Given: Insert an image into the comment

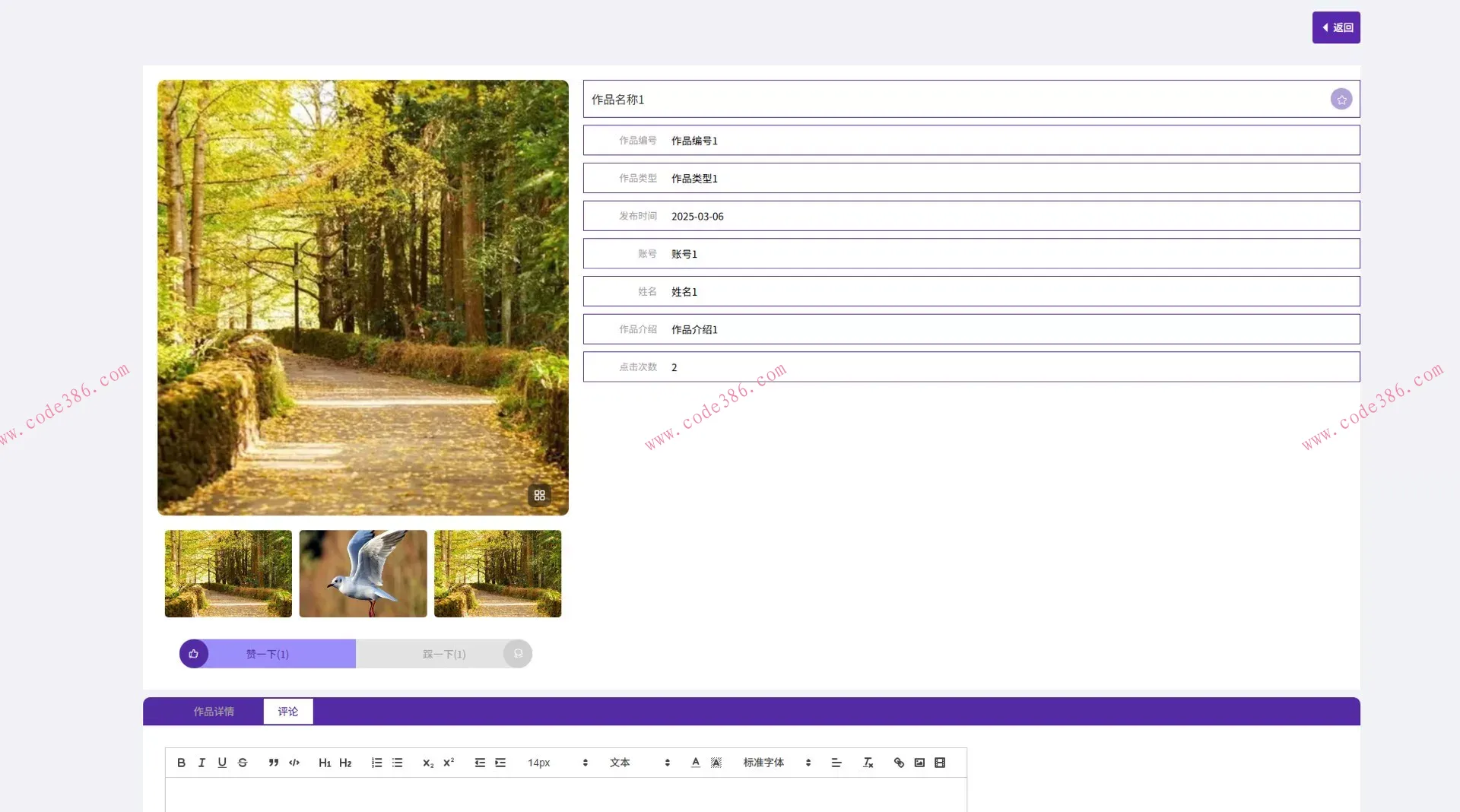Looking at the screenshot, I should 919,763.
